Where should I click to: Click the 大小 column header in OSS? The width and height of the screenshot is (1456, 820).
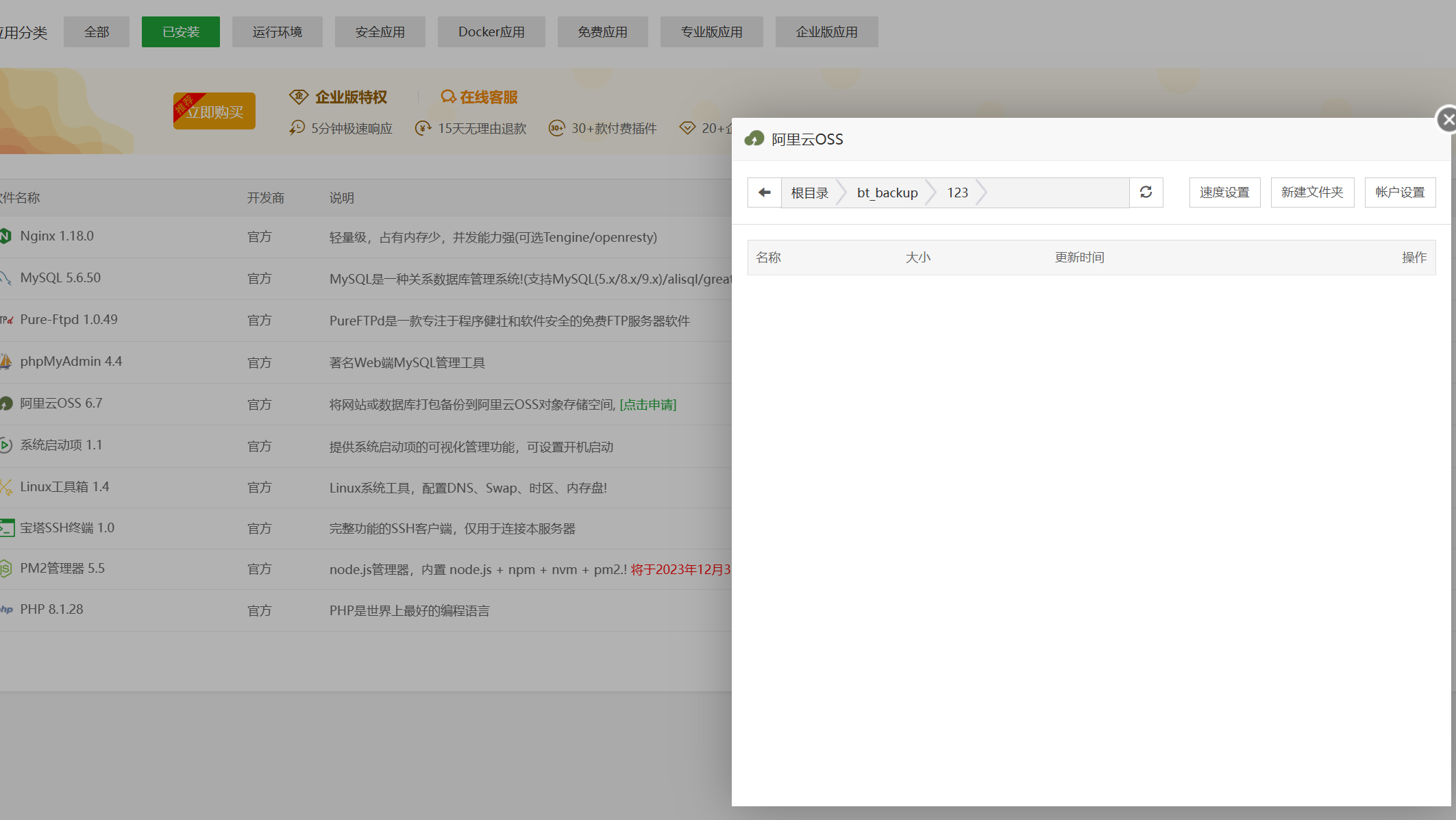click(917, 258)
